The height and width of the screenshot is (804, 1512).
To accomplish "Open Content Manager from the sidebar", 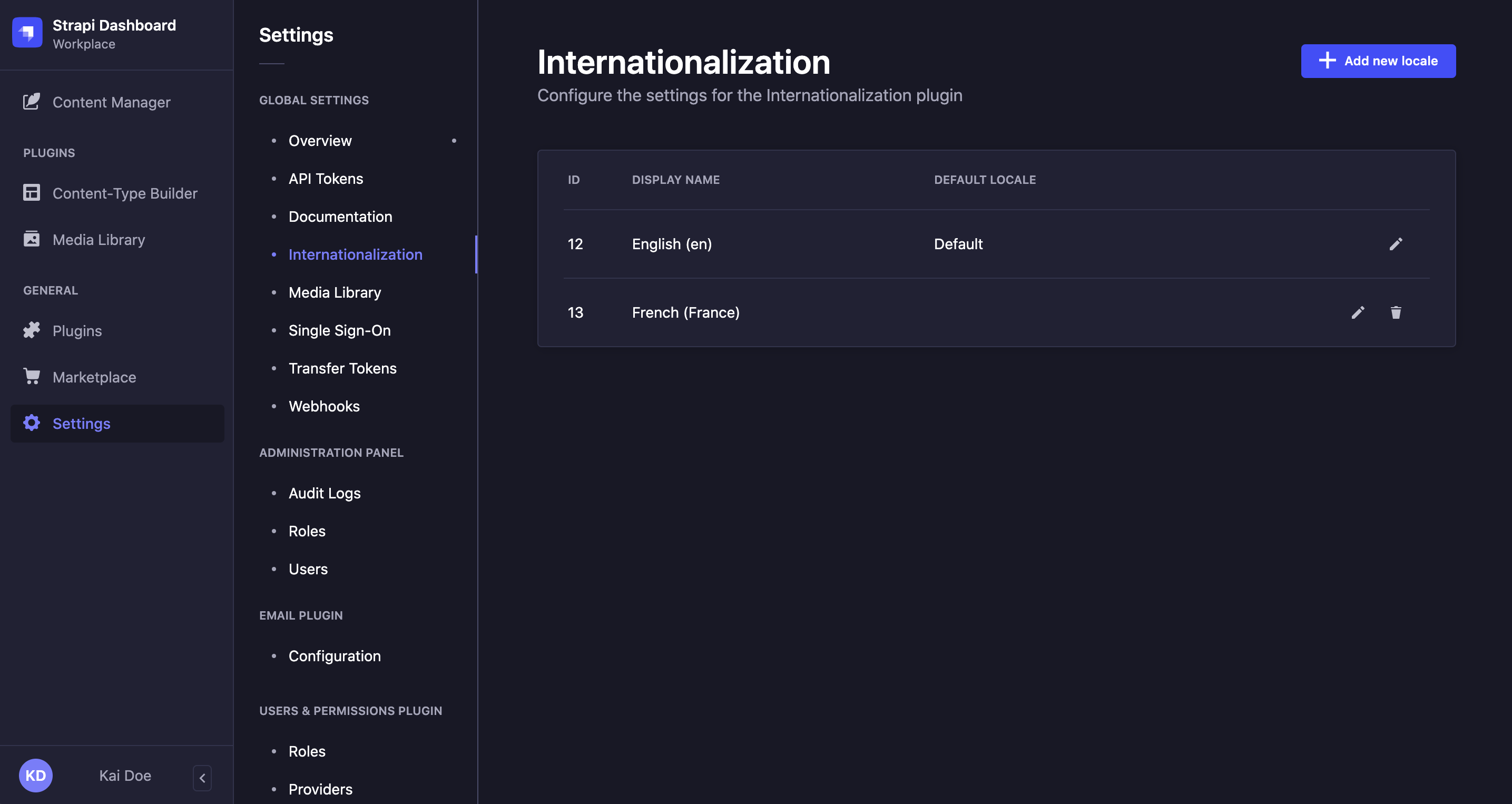I will [x=111, y=102].
